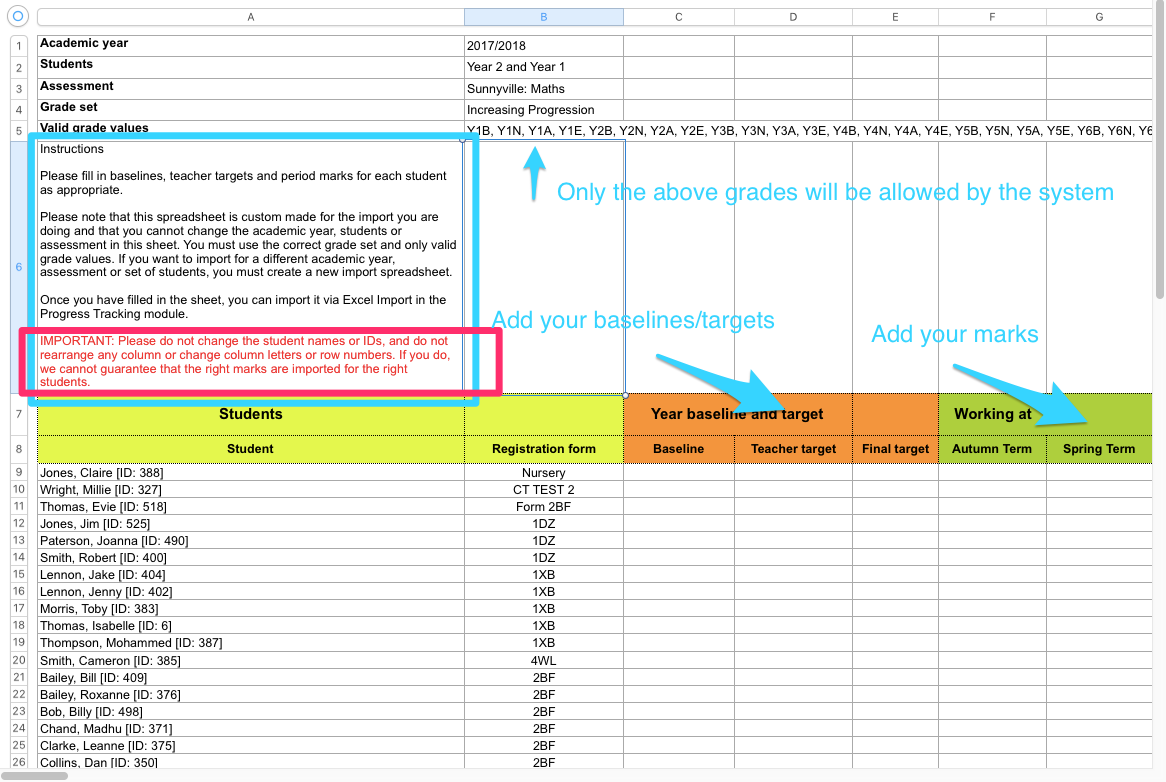Click the Sunnyville: Maths assessment cell
Image resolution: width=1166 pixels, height=782 pixels.
pos(543,89)
